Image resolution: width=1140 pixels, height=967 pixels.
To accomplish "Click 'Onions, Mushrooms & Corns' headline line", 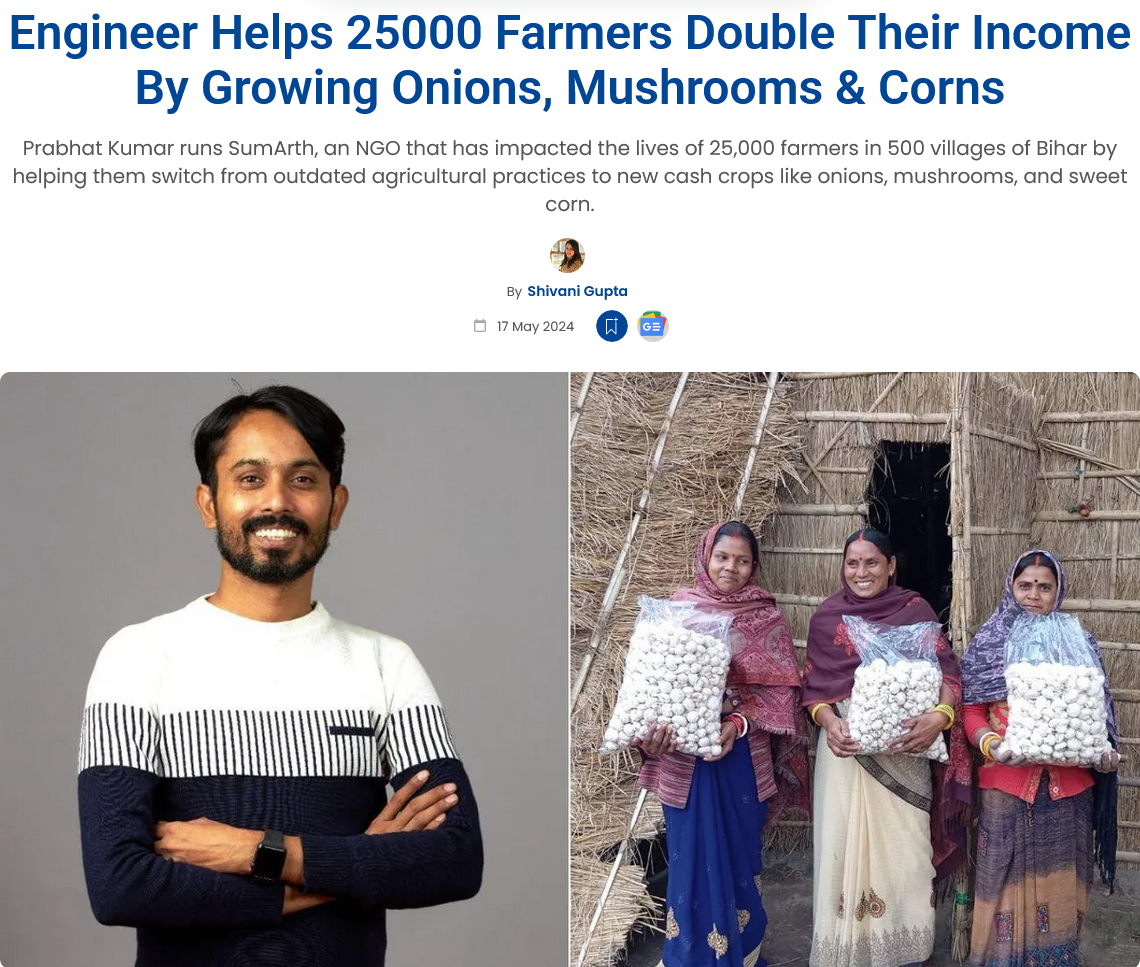I will click(x=698, y=89).
